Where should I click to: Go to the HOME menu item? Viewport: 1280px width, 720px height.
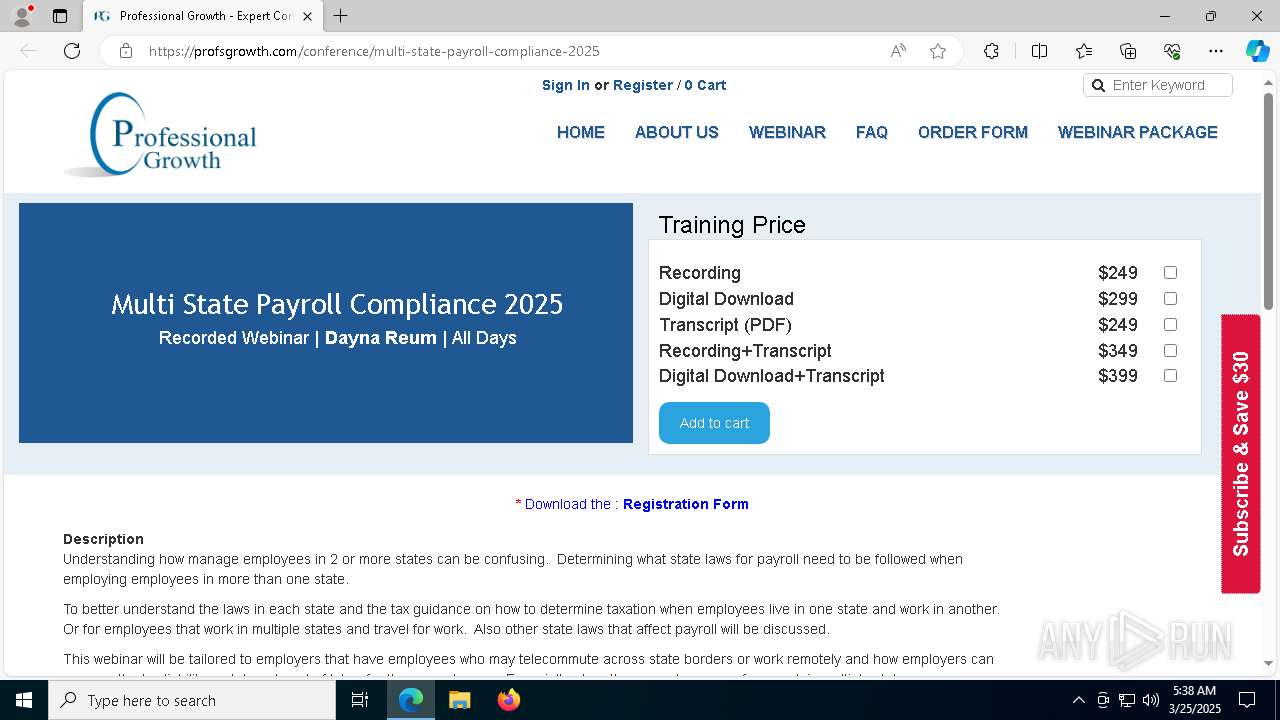click(x=581, y=132)
